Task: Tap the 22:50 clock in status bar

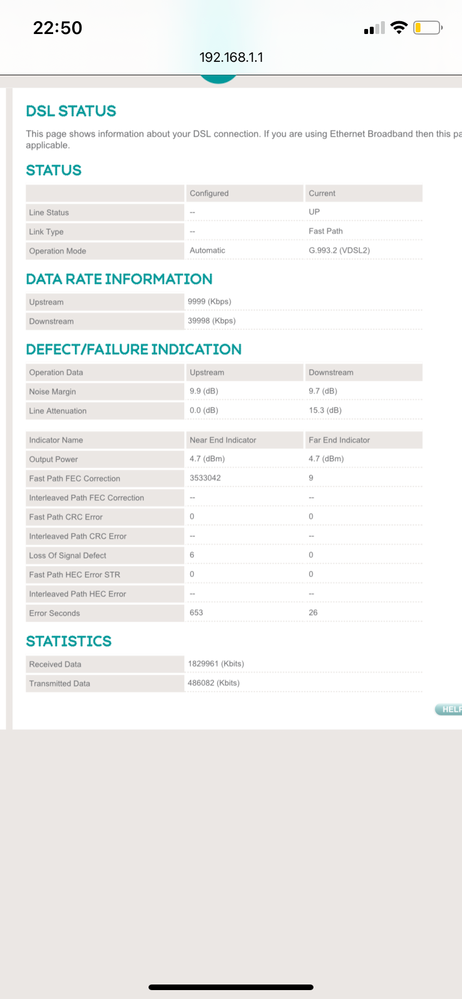Action: (x=57, y=28)
